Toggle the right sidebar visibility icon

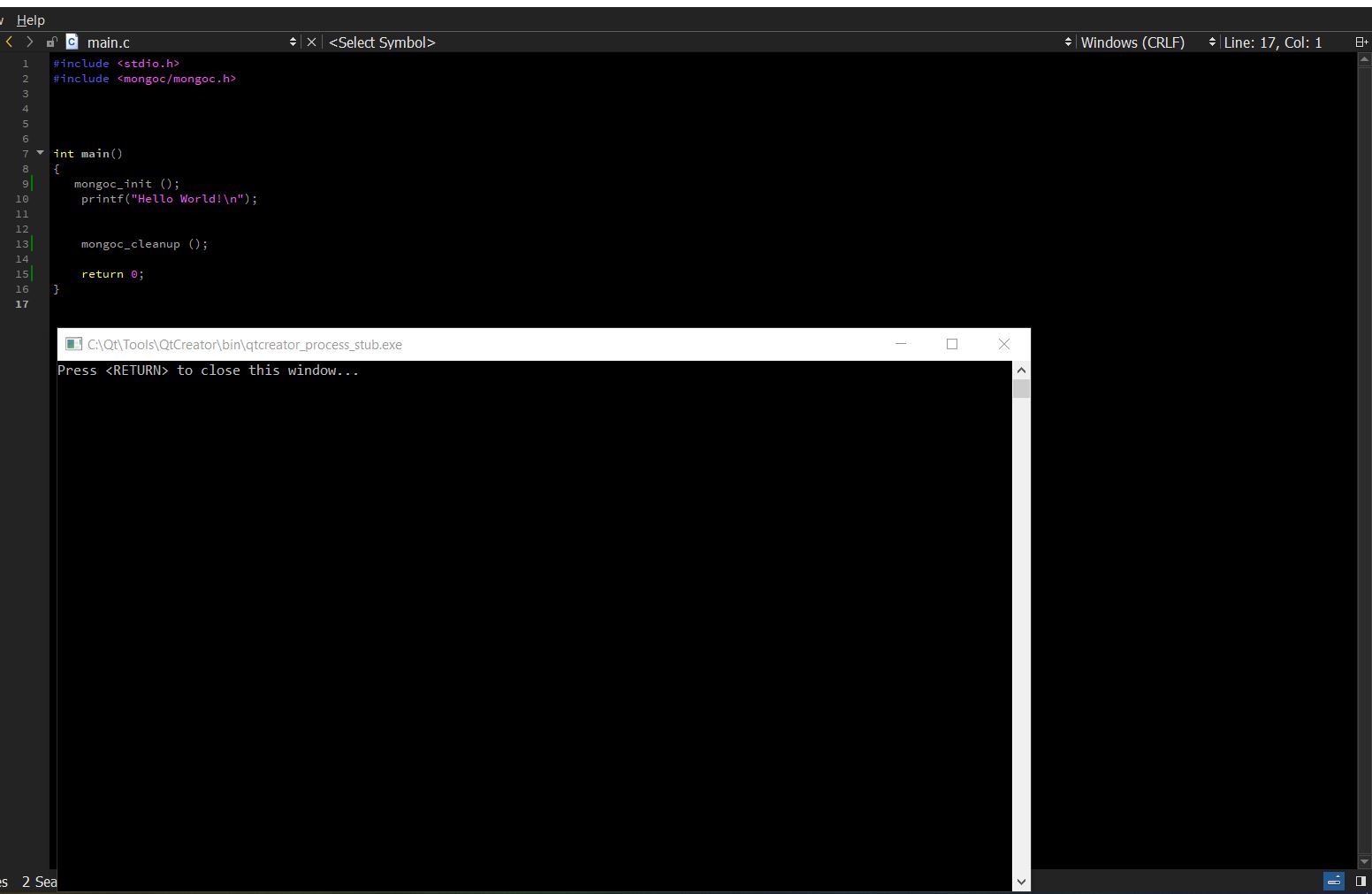(x=1361, y=881)
